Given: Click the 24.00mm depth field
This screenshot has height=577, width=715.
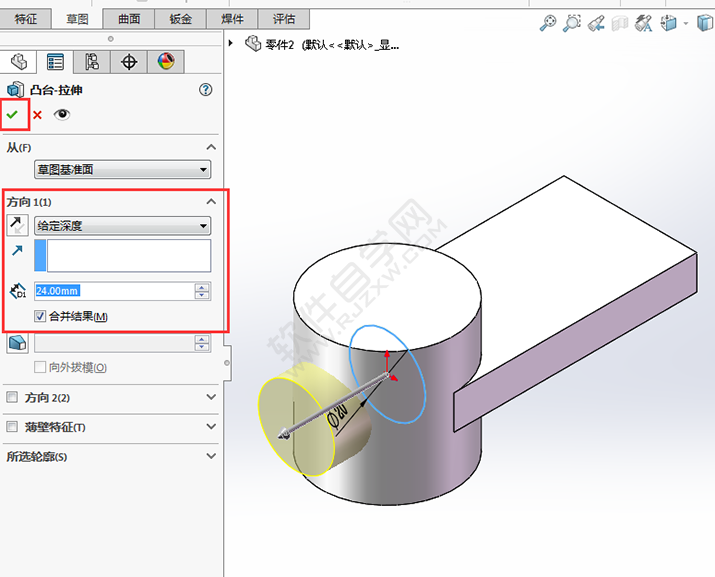Looking at the screenshot, I should 114,291.
